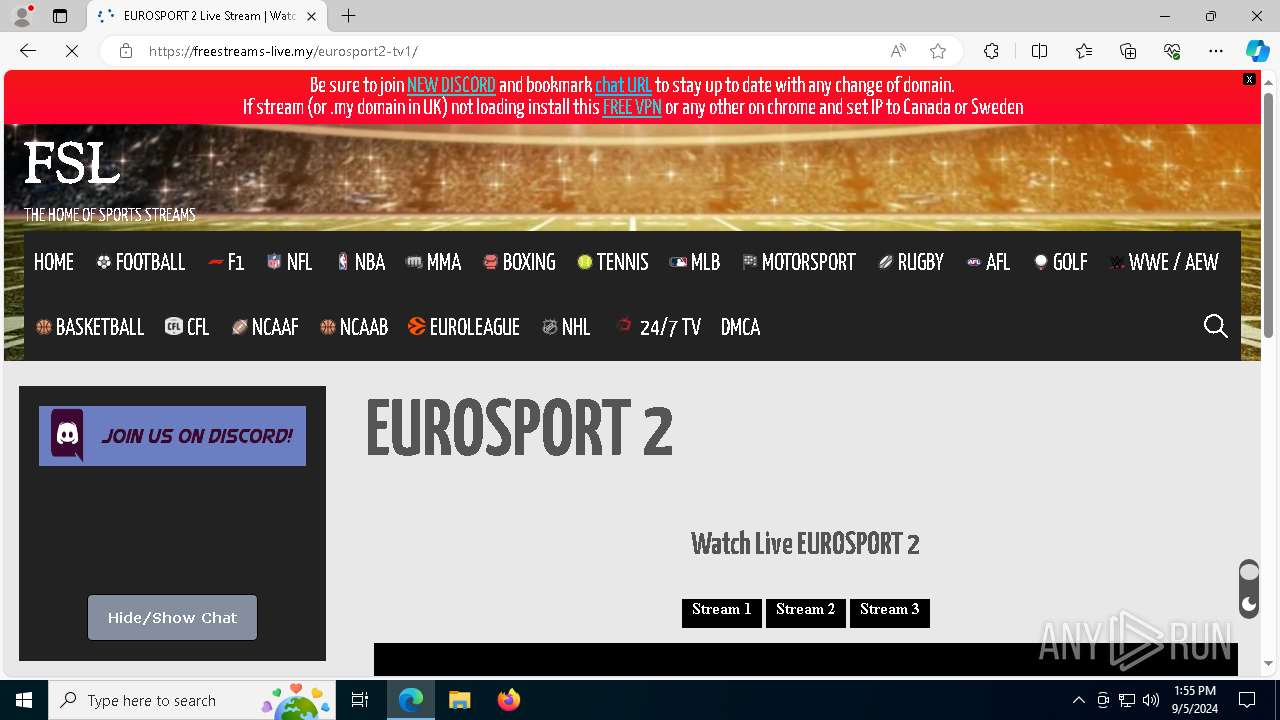The width and height of the screenshot is (1280, 720).
Task: Open the NHL menu item
Action: coord(566,327)
